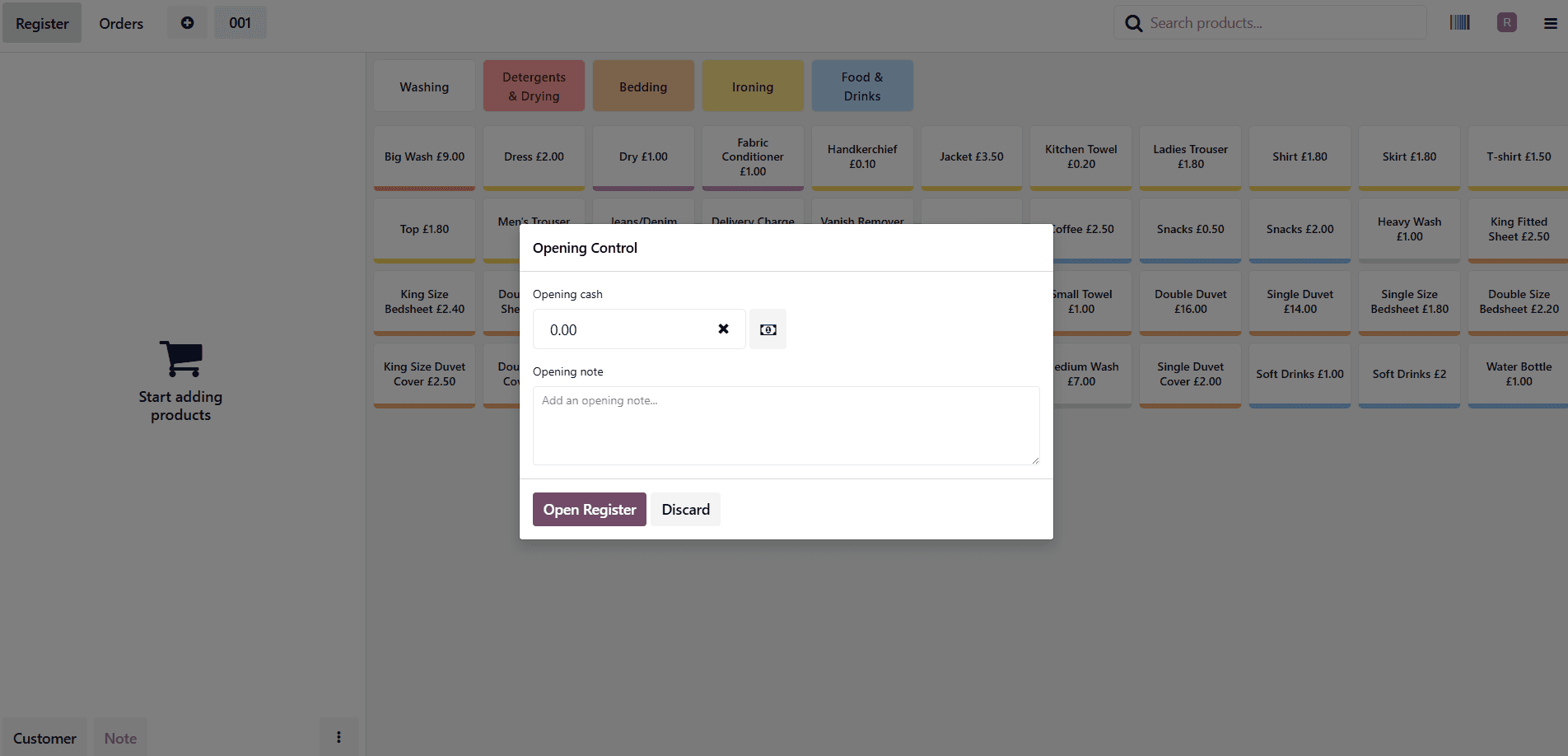Open the hamburger menu icon
The image size is (1568, 756).
point(1550,24)
